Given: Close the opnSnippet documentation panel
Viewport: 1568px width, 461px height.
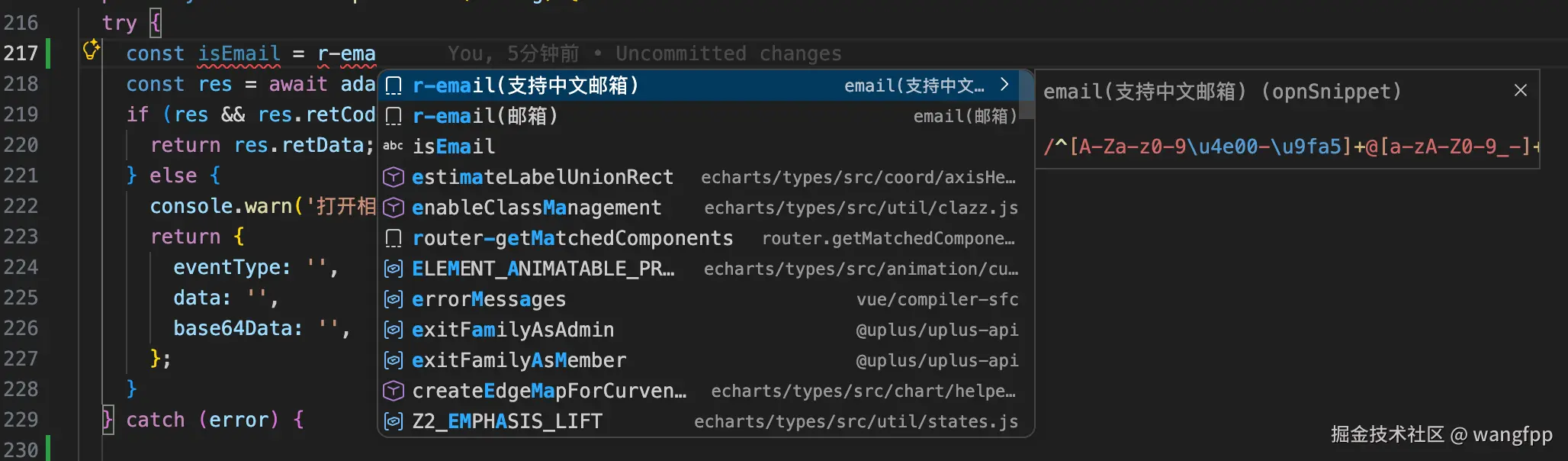Looking at the screenshot, I should tap(1520, 90).
